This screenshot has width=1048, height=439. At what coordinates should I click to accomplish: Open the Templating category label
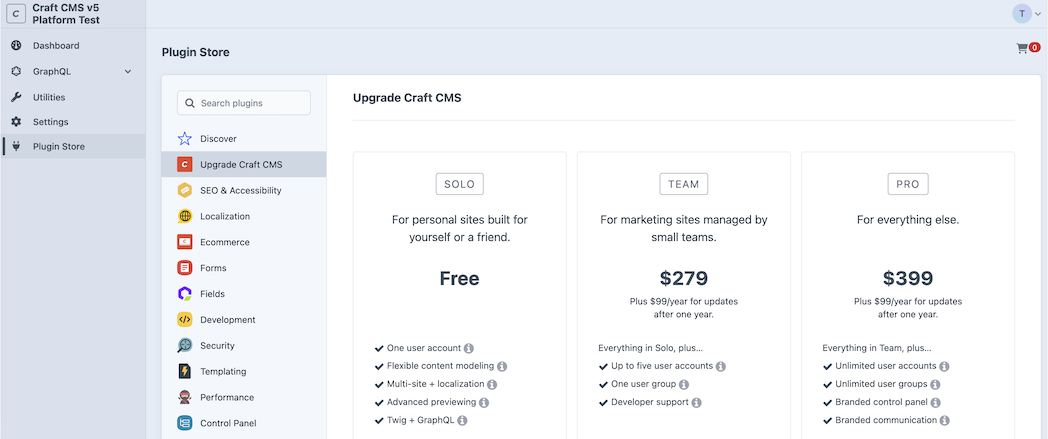point(223,372)
